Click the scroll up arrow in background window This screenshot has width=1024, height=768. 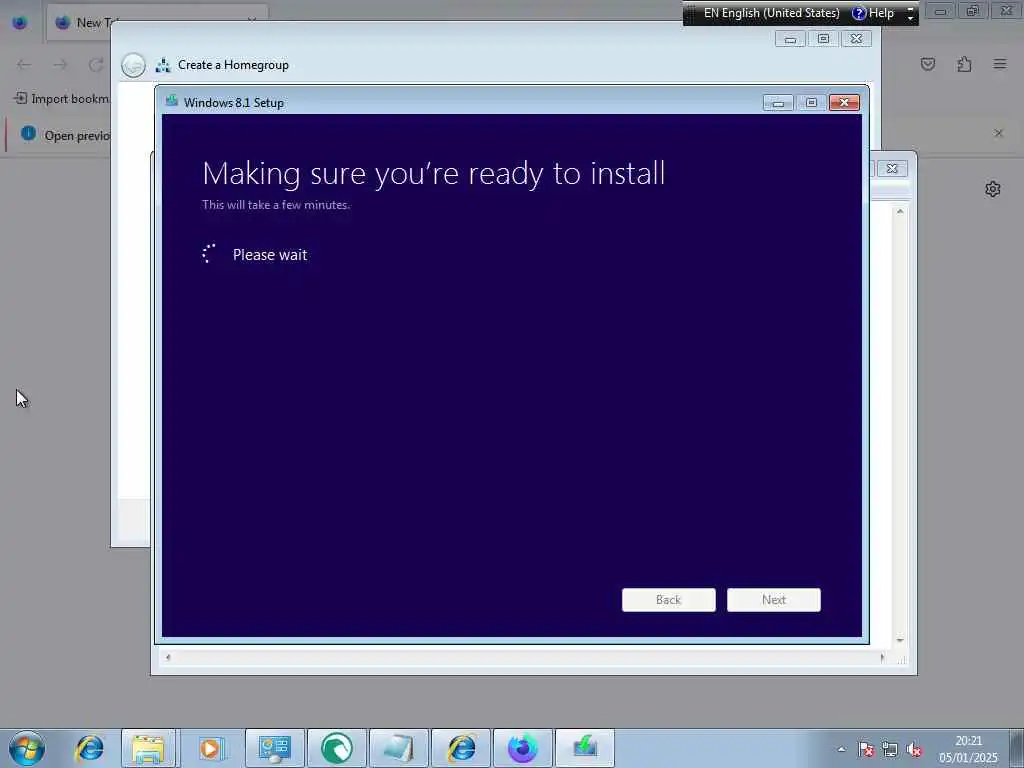click(x=900, y=212)
